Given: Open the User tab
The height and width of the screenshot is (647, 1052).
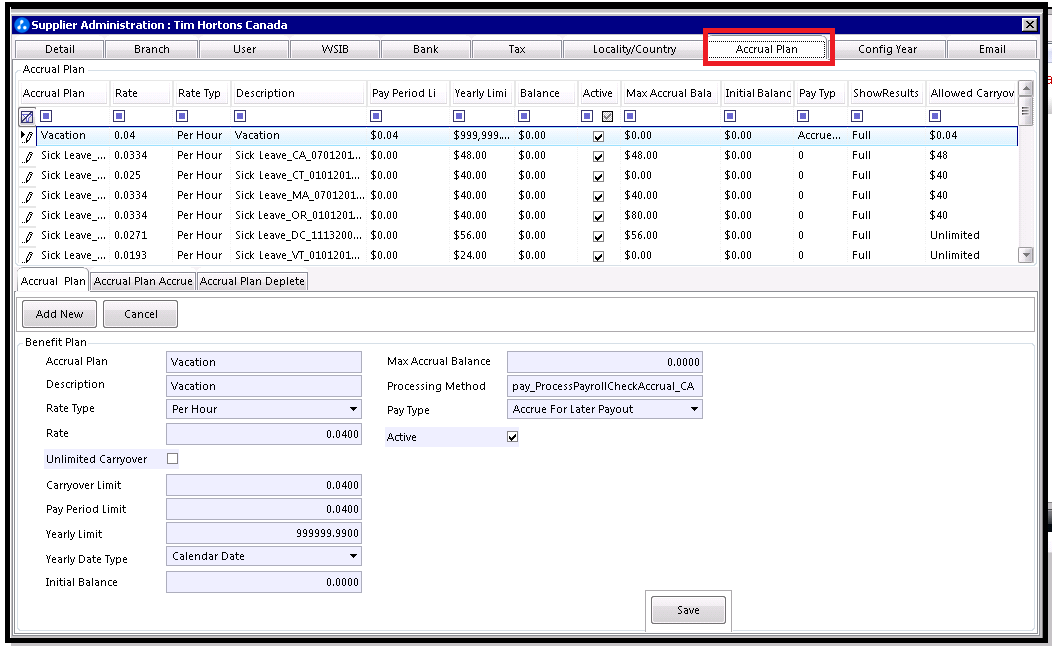Looking at the screenshot, I should 244,49.
